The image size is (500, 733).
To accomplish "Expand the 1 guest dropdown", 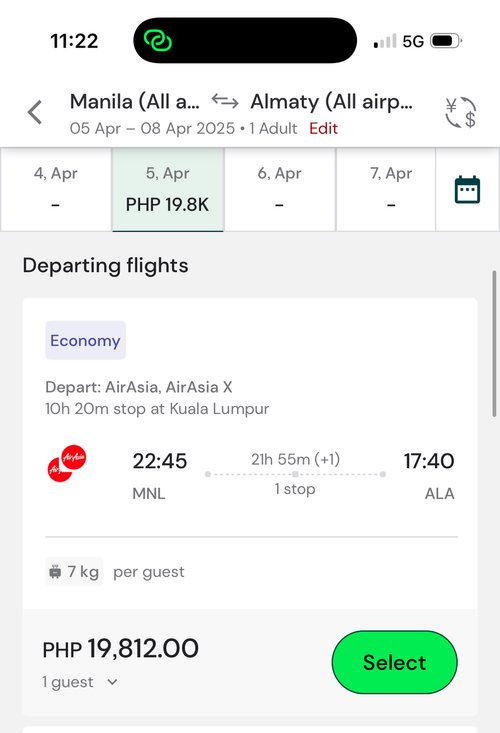I will 79,682.
